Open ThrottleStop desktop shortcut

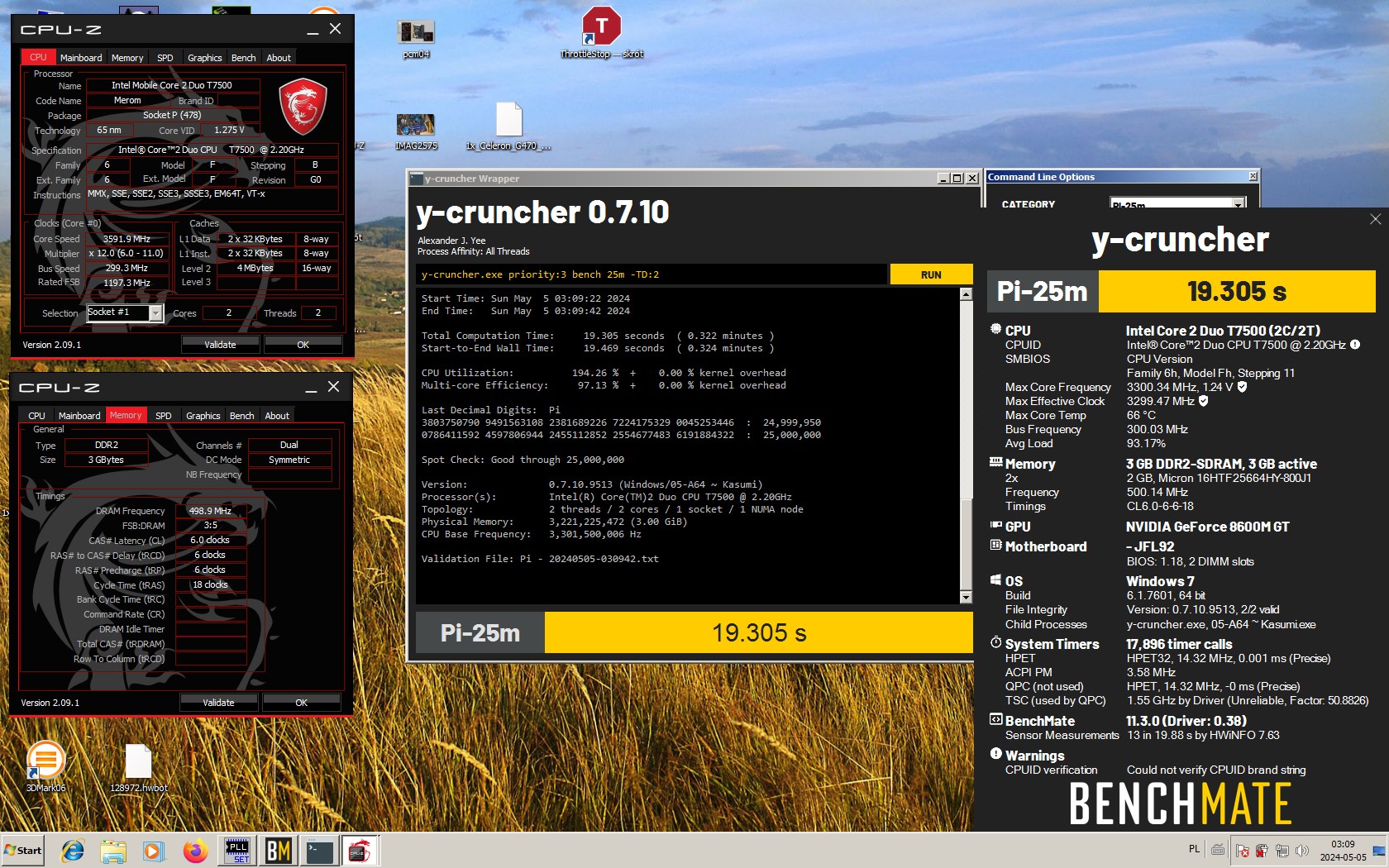pos(601,33)
